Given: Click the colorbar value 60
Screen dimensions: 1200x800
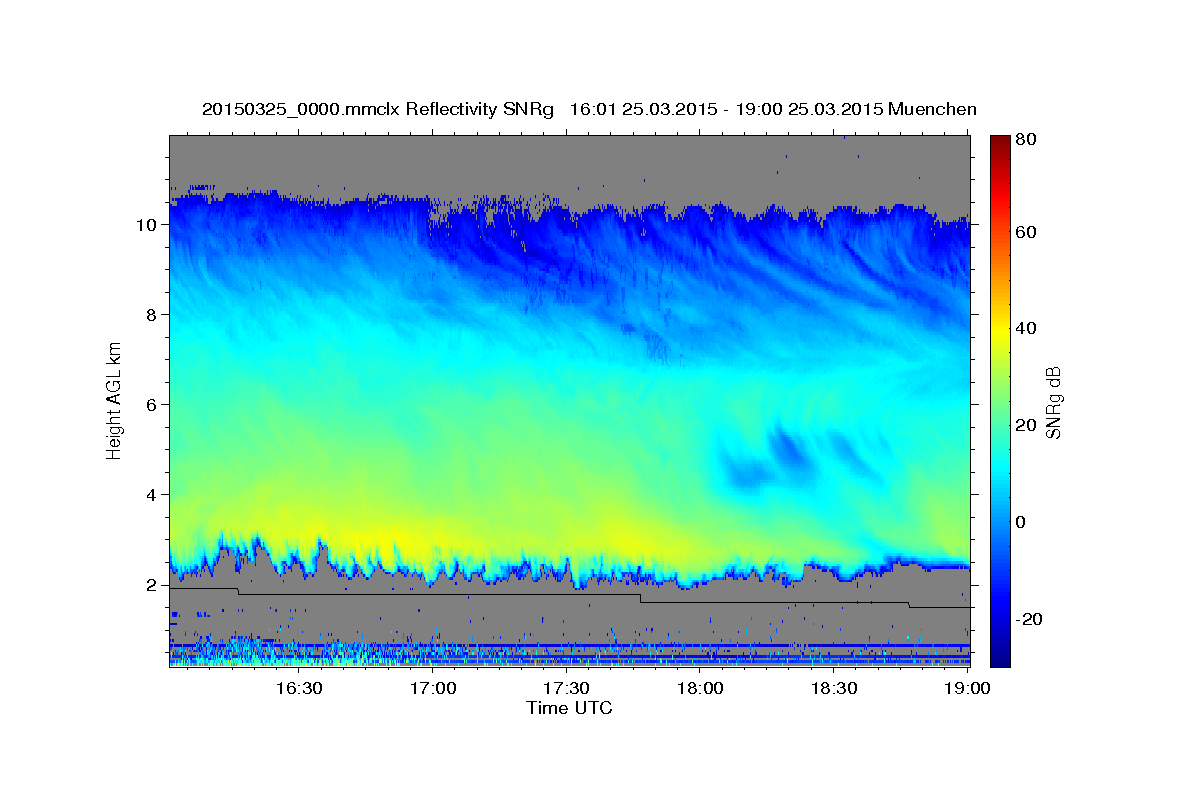Looking at the screenshot, I should click(x=1026, y=232).
